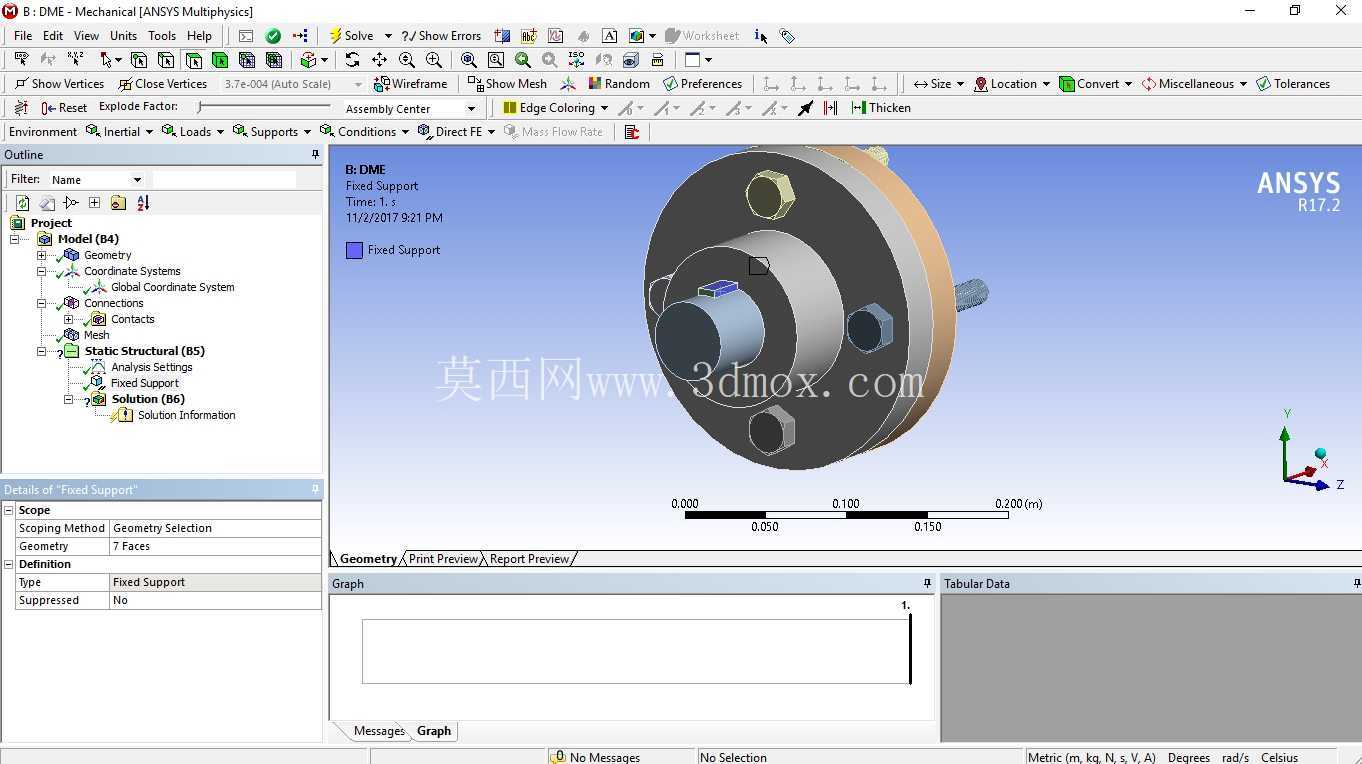Image resolution: width=1362 pixels, height=764 pixels.
Task: Select the Vertex selection filter icon
Action: 139,60
